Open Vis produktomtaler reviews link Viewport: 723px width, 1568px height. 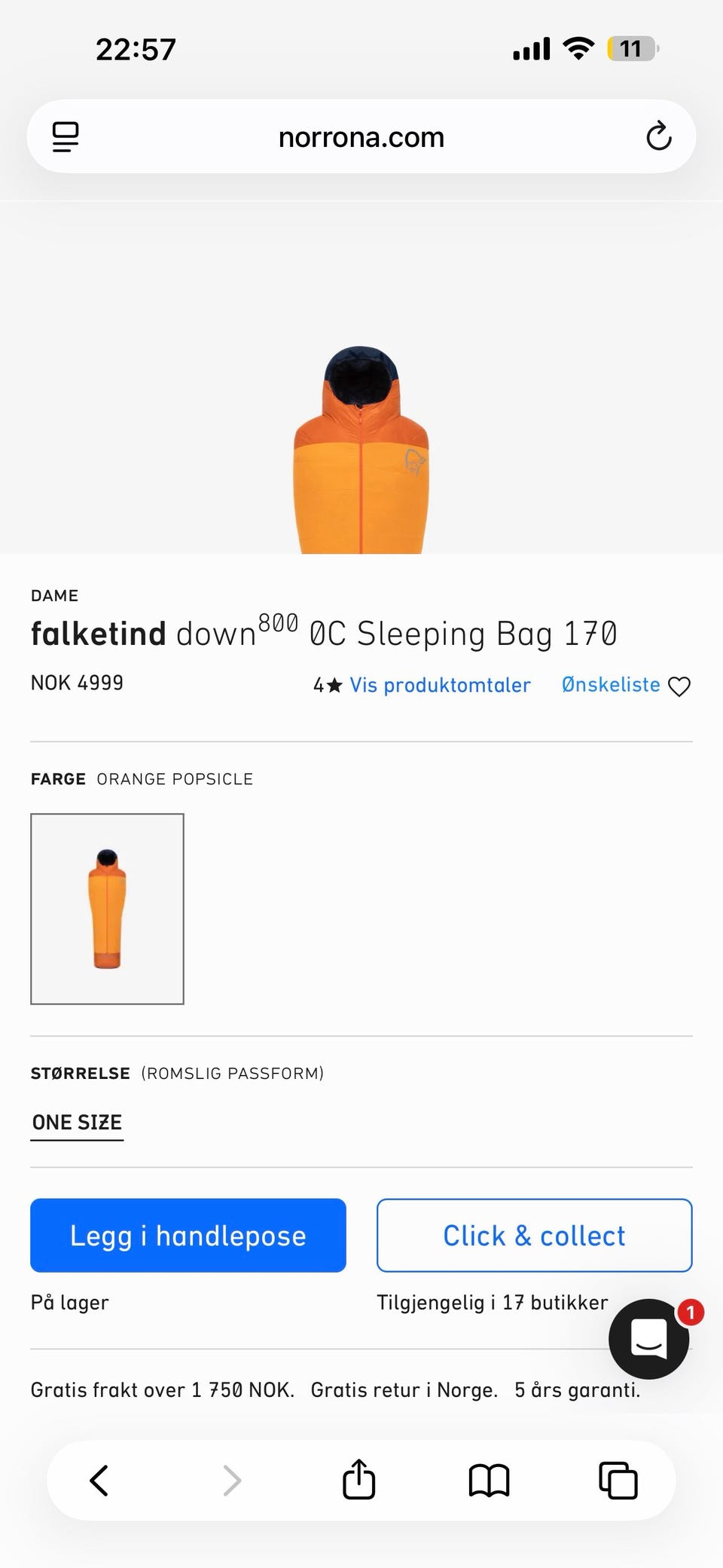point(440,685)
